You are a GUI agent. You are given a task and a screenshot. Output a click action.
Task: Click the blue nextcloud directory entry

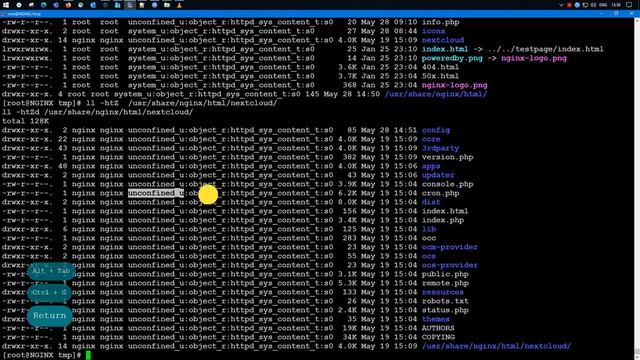tap(443, 40)
